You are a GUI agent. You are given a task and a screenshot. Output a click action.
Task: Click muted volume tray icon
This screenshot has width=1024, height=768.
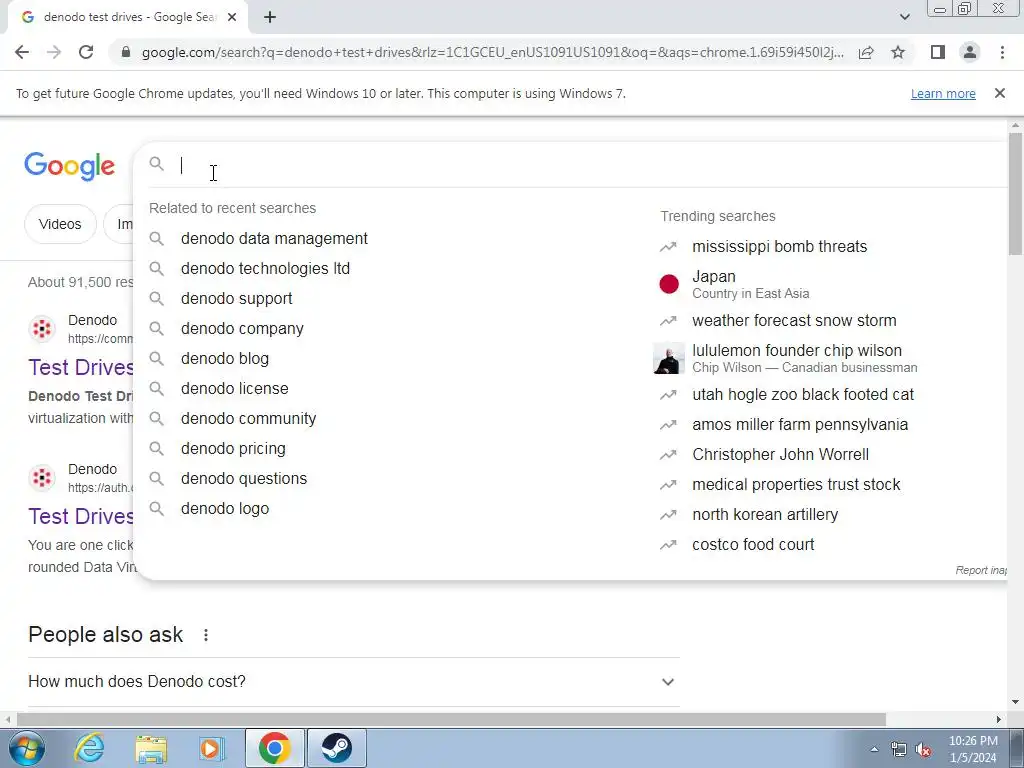(x=923, y=750)
